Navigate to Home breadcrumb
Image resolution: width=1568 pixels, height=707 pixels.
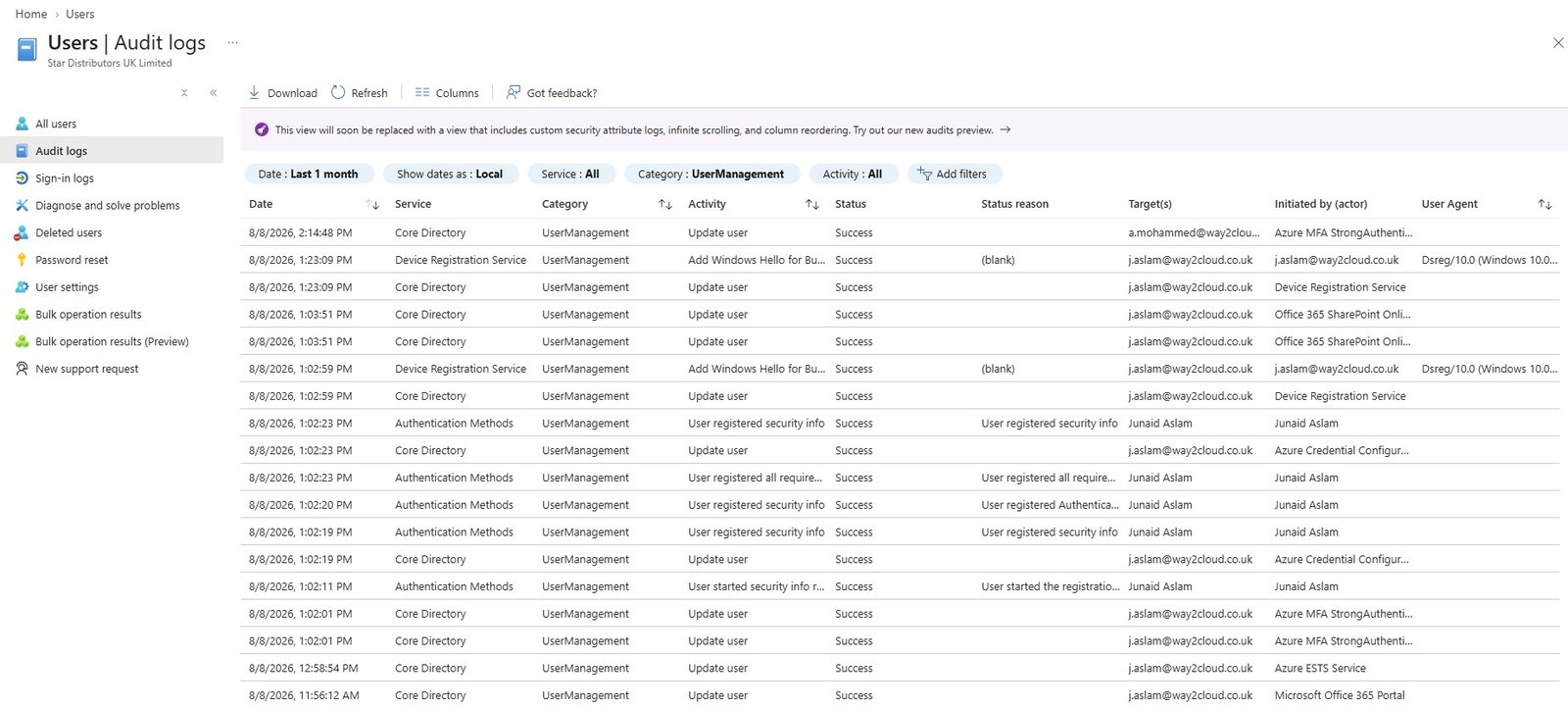pos(31,14)
